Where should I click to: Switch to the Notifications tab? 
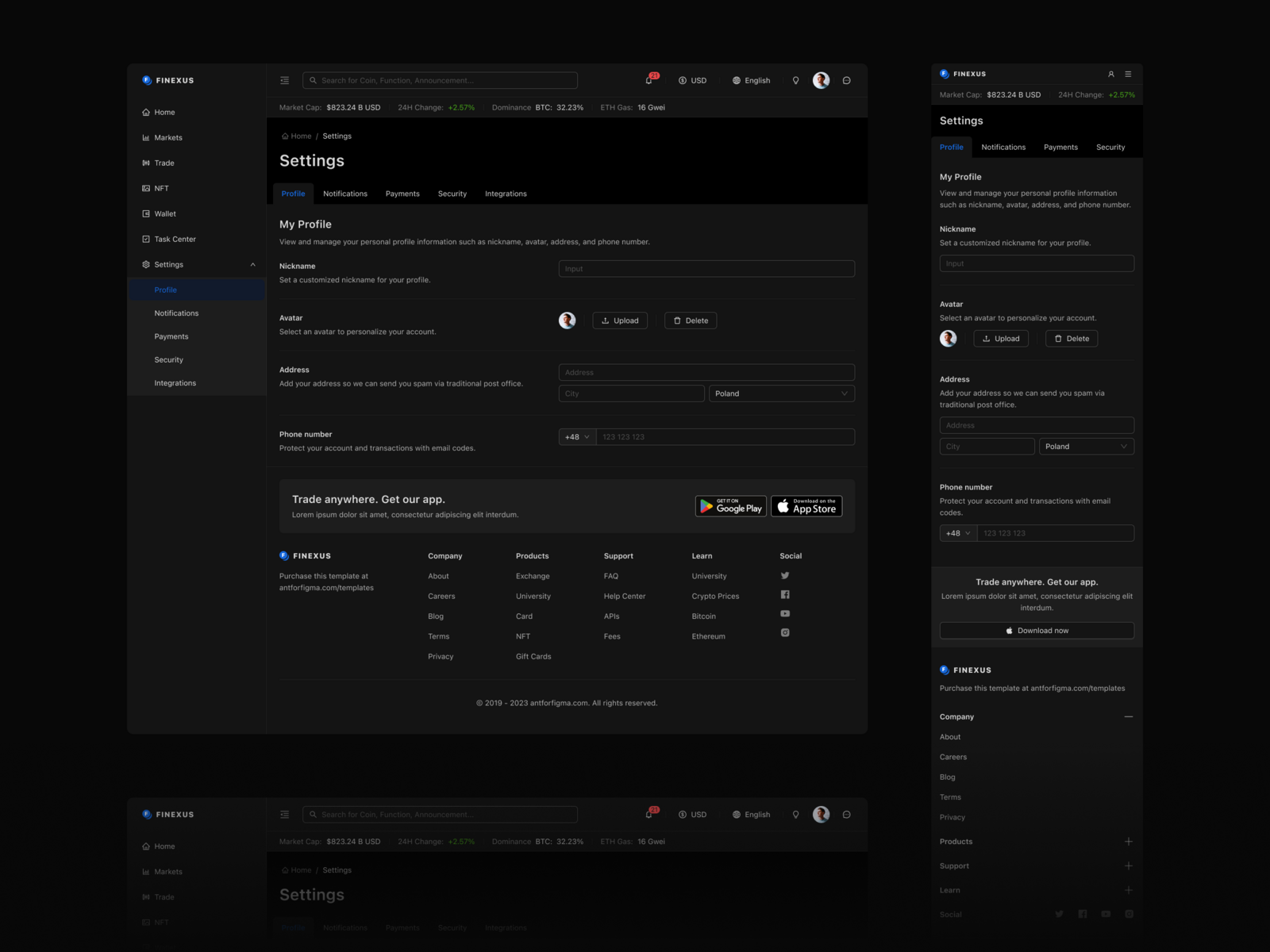pos(345,194)
